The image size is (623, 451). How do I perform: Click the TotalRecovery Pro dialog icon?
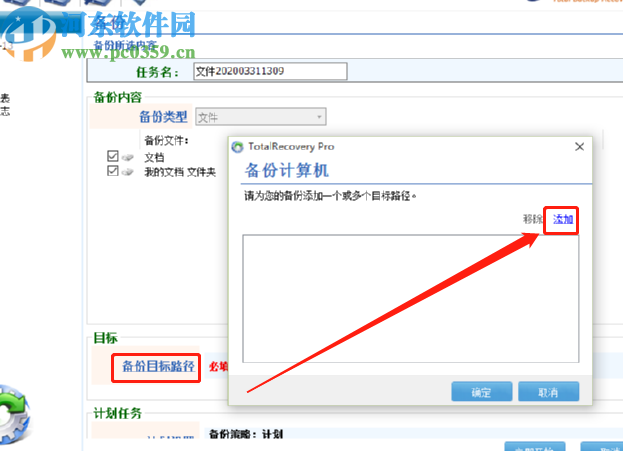pyautogui.click(x=237, y=147)
